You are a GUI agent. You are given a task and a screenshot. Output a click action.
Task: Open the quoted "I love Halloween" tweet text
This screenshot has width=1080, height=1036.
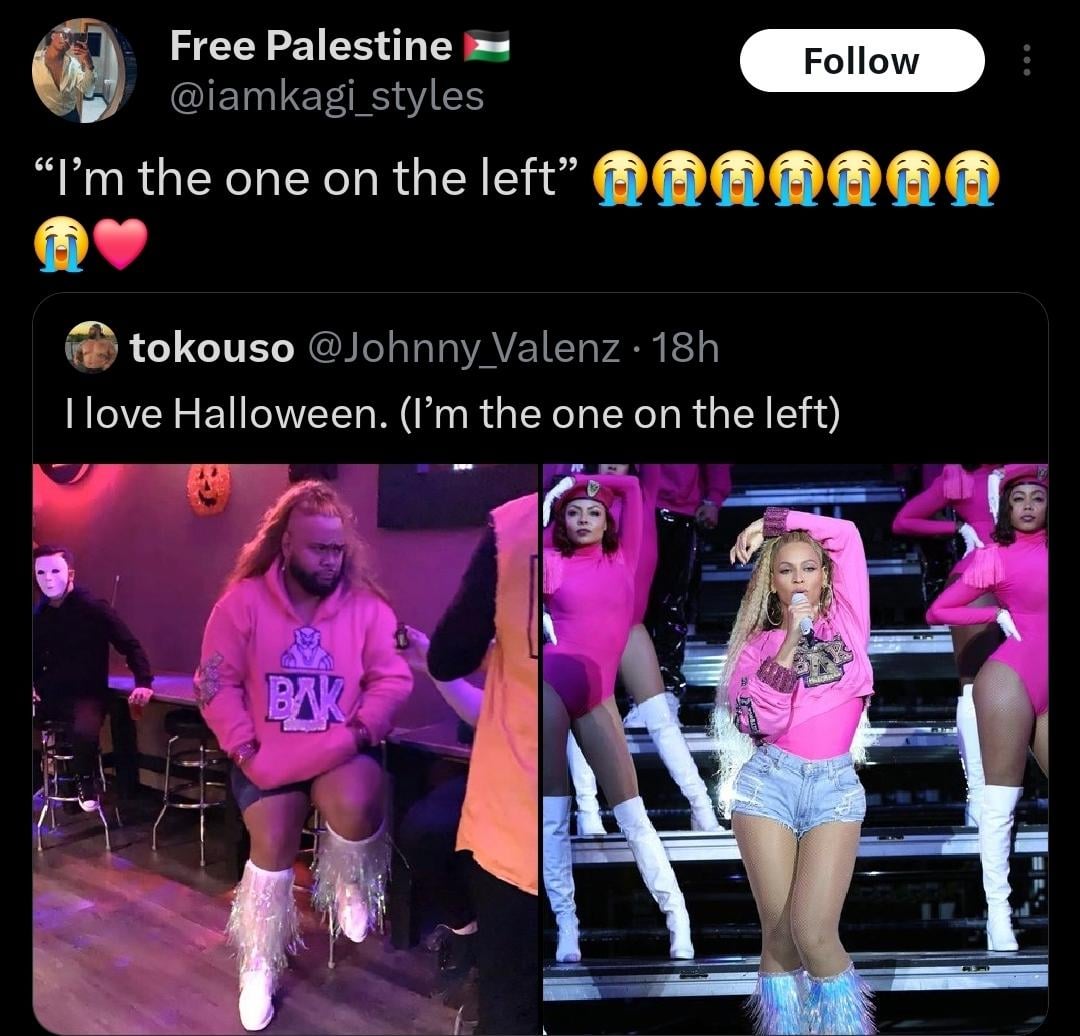pos(453,413)
